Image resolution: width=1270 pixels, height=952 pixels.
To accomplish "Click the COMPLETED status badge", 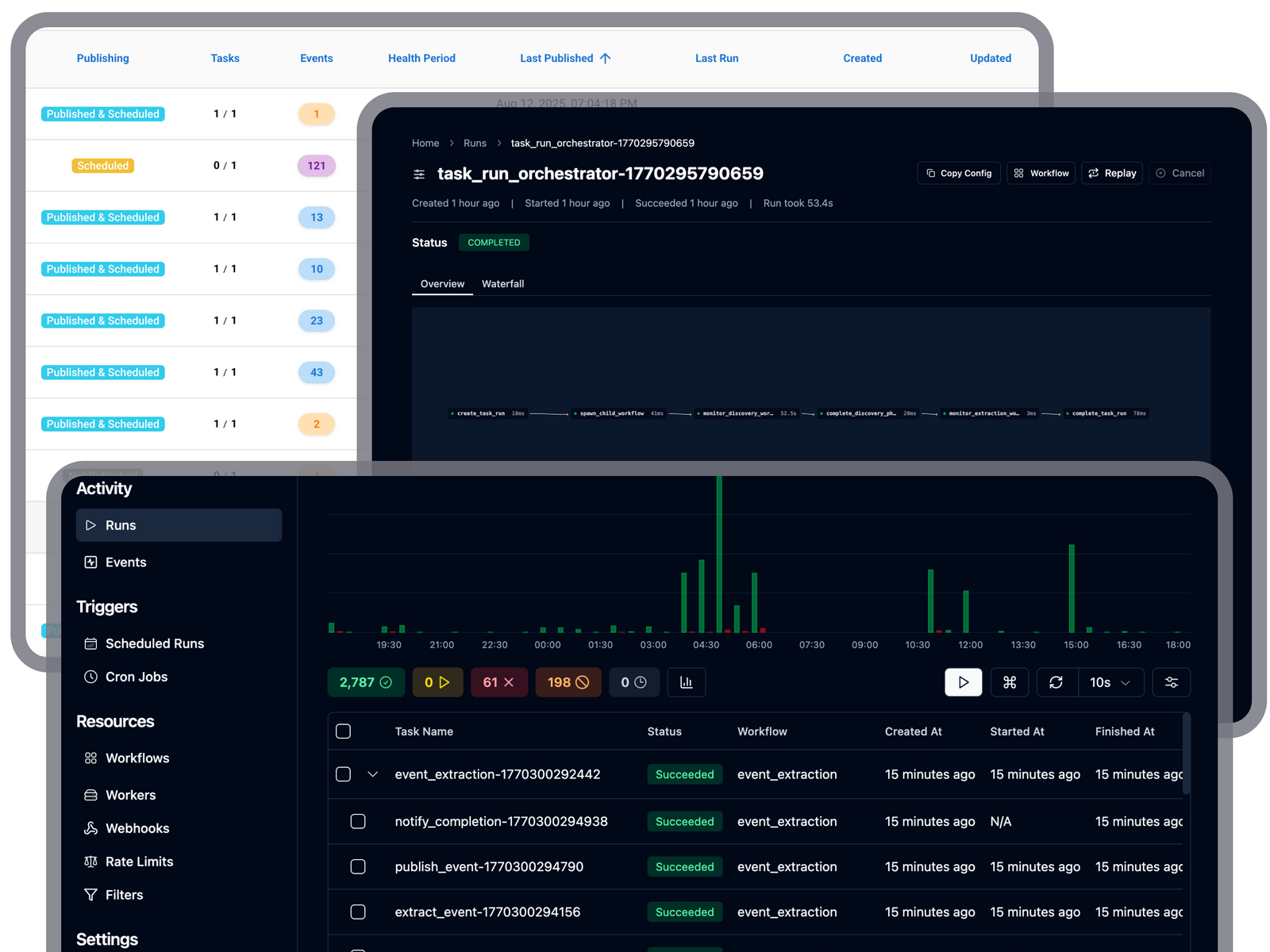I will click(494, 243).
